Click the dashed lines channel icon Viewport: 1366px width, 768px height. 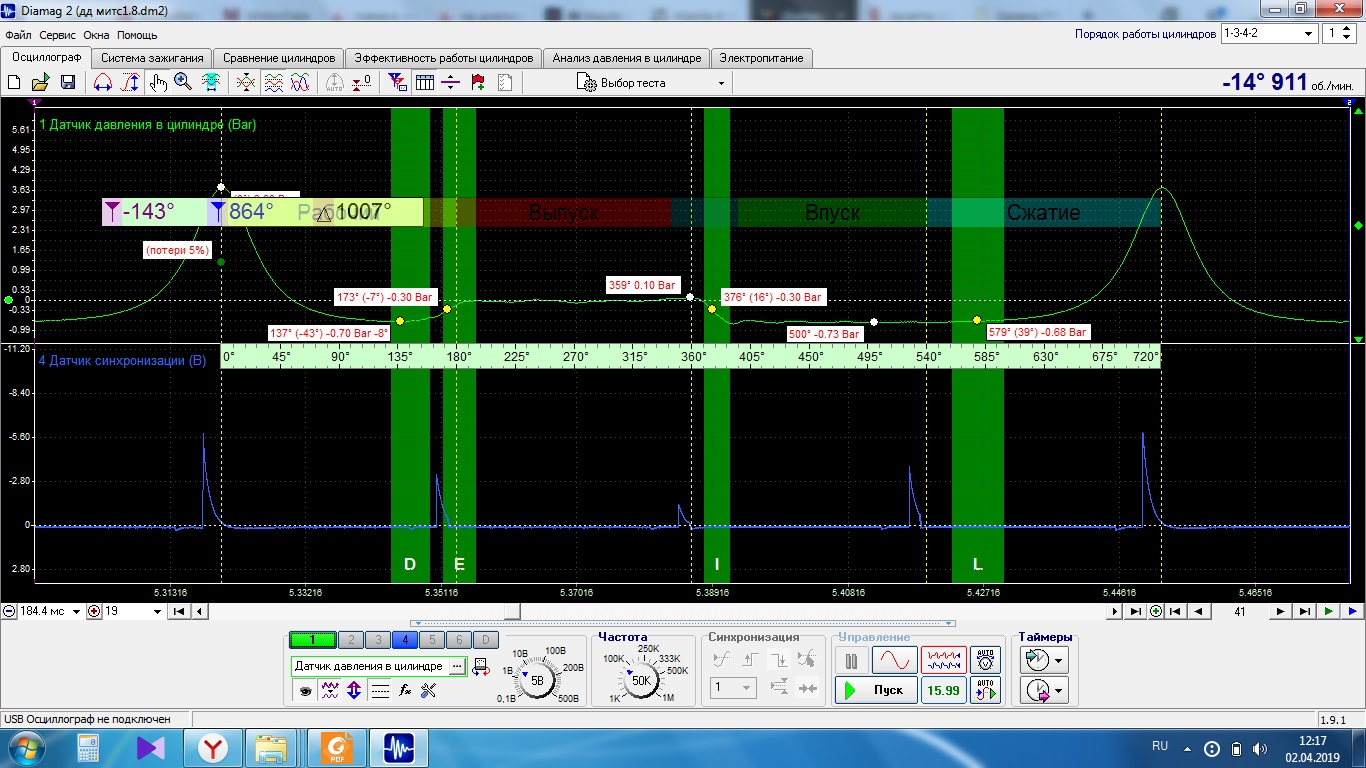pyautogui.click(x=380, y=690)
